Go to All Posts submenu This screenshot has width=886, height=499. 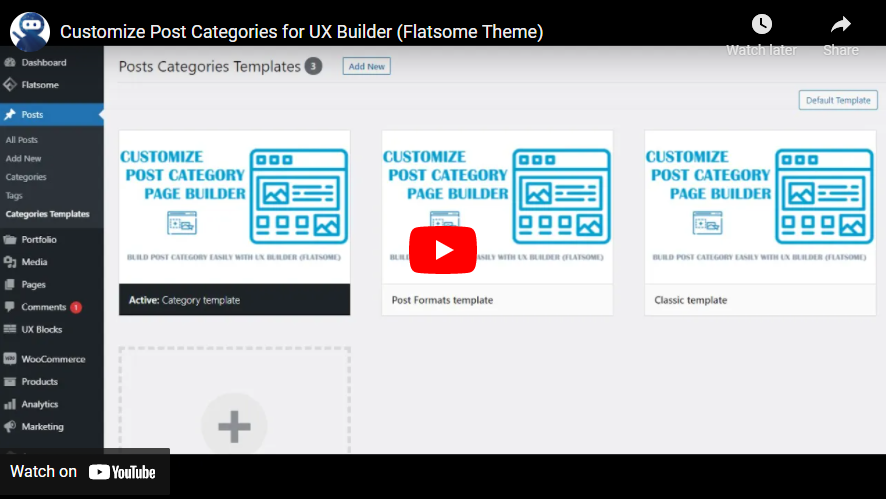click(x=21, y=140)
